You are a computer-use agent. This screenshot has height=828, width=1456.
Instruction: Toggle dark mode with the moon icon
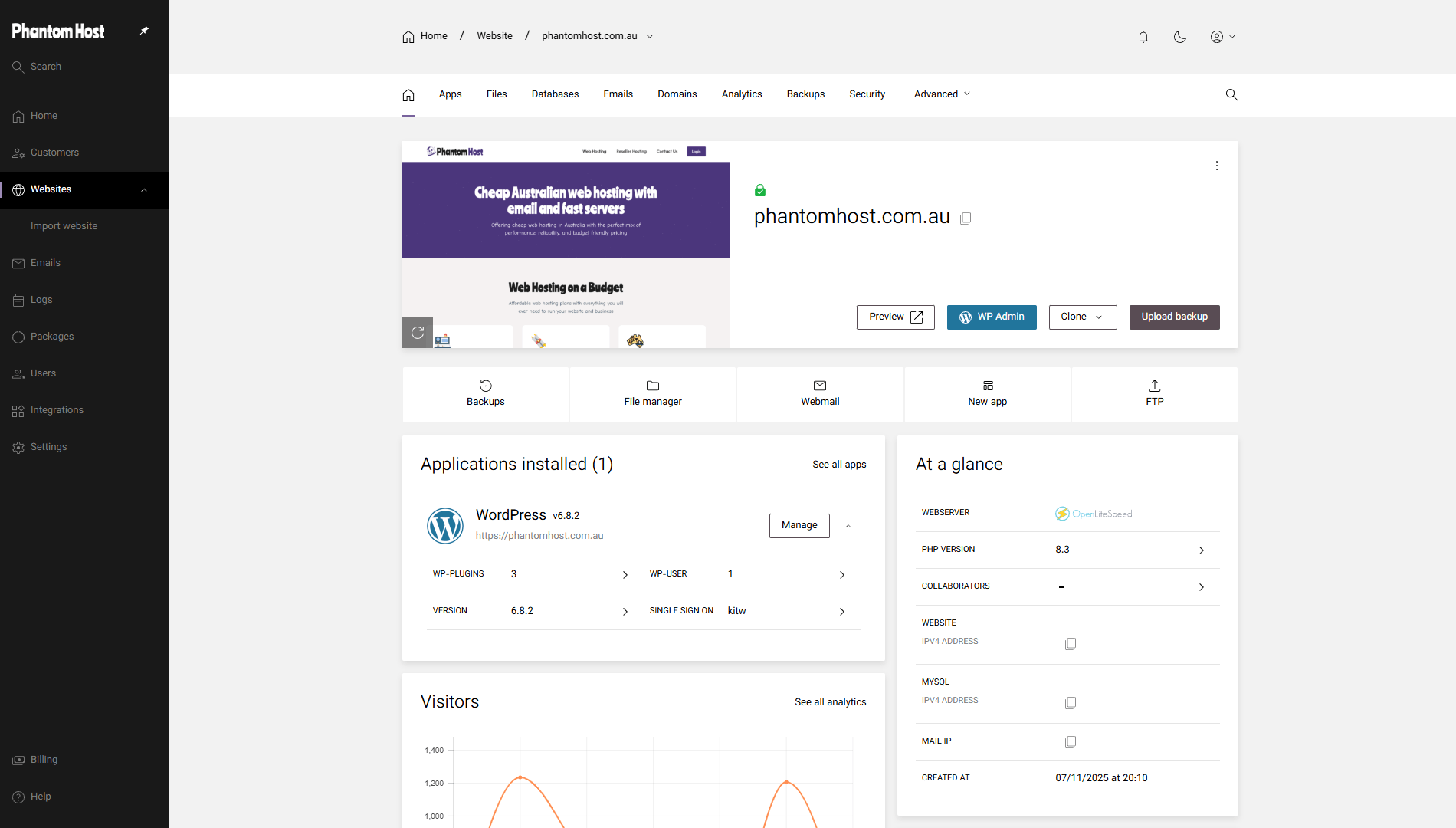click(x=1180, y=36)
